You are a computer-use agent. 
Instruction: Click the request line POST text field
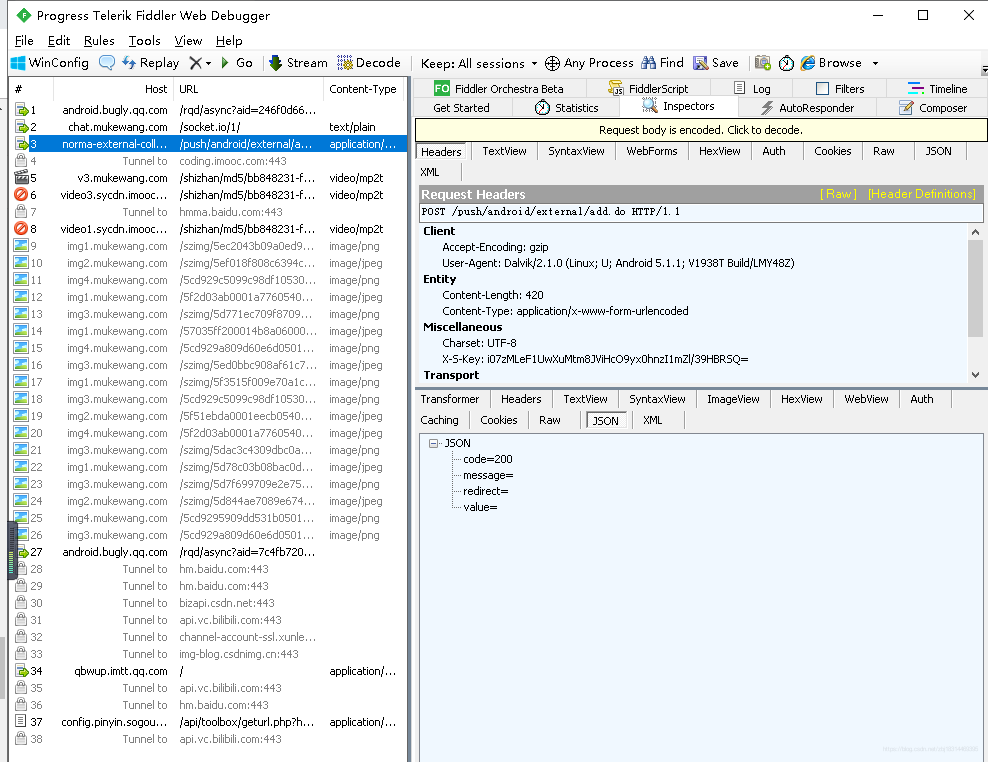[701, 212]
